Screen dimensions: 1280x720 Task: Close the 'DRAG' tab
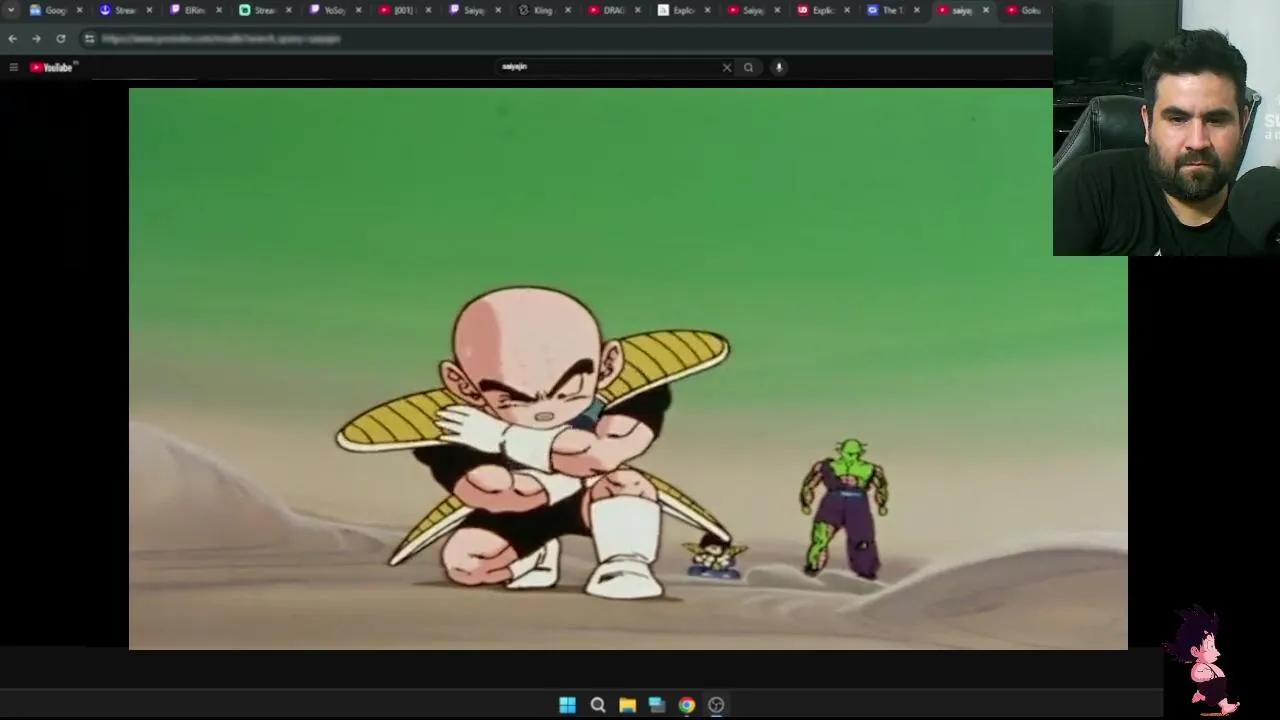[638, 10]
